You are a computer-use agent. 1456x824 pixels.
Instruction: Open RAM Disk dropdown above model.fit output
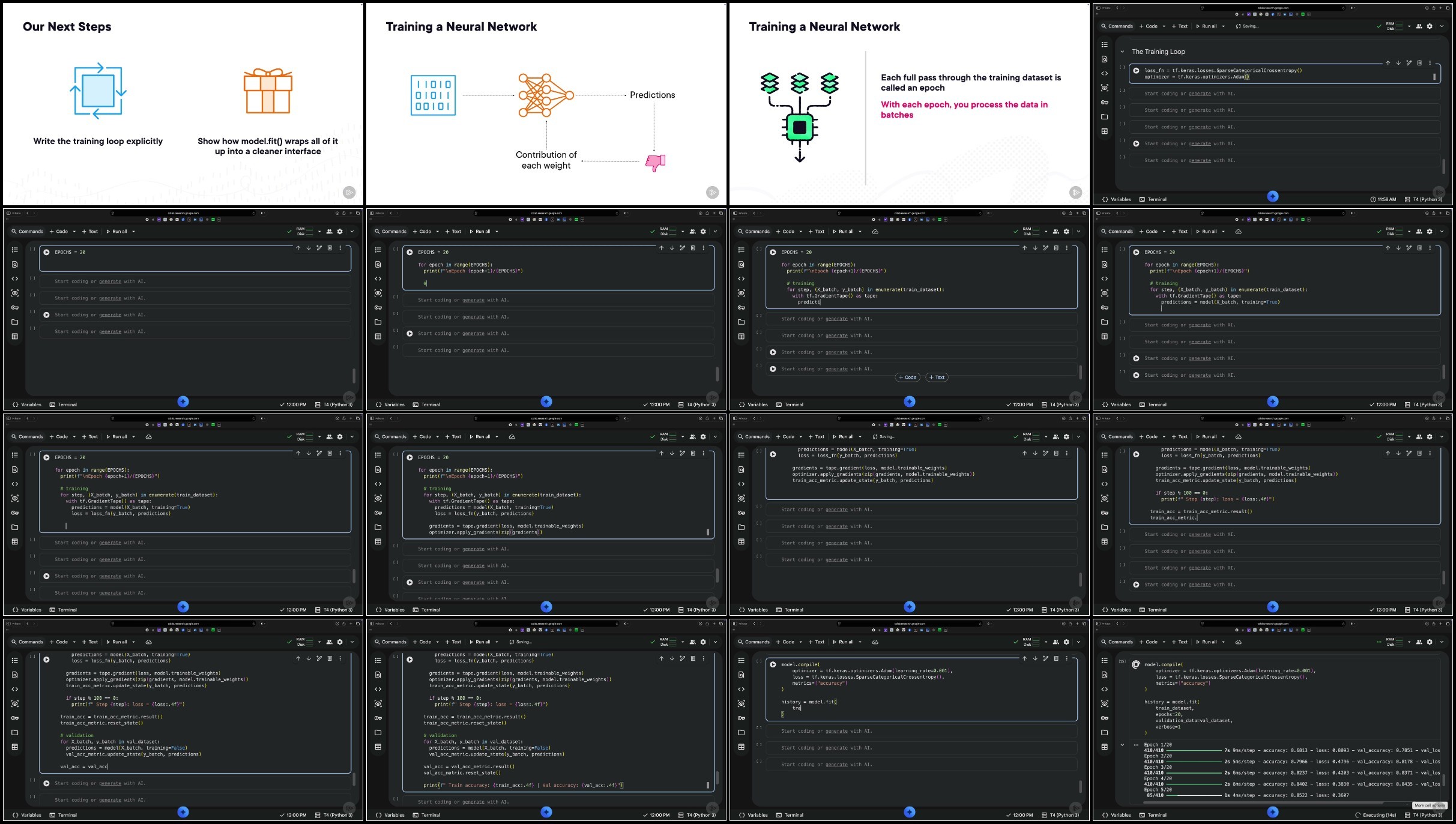[1409, 642]
